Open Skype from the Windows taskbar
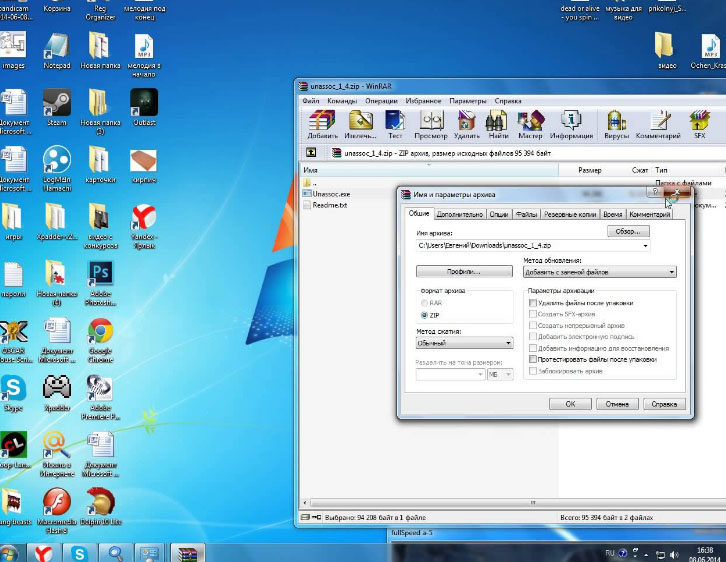The height and width of the screenshot is (562, 726). [79, 552]
